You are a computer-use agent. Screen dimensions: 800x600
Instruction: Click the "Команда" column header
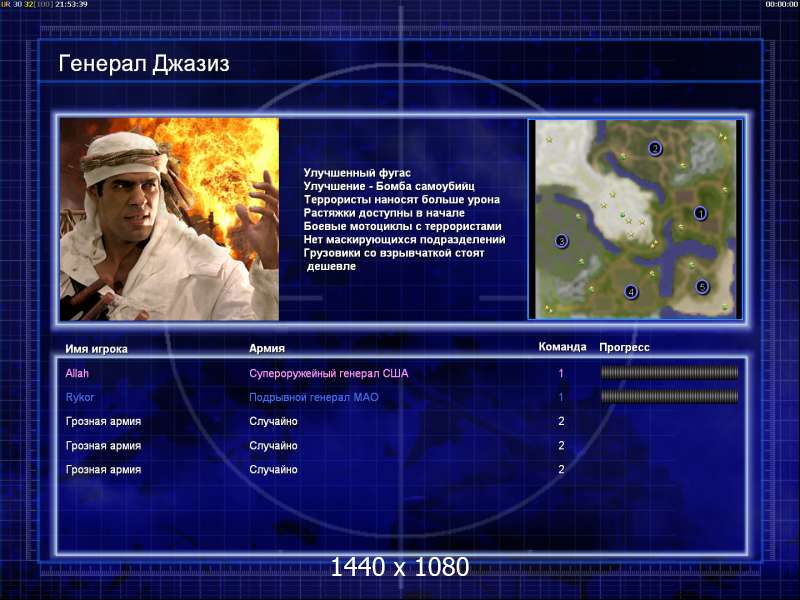(562, 347)
